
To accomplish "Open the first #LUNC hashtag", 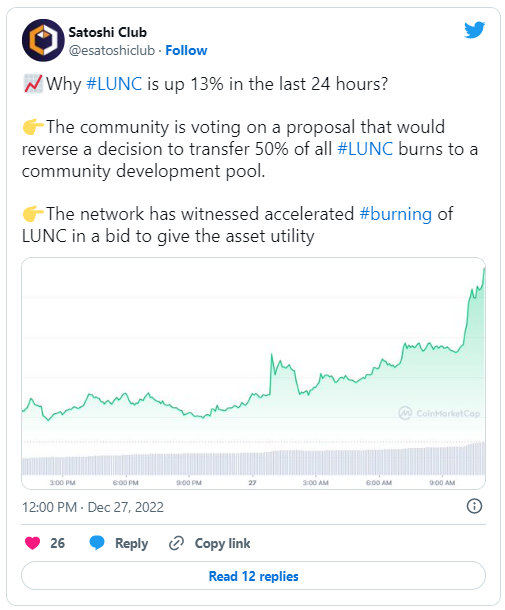I will (x=114, y=84).
